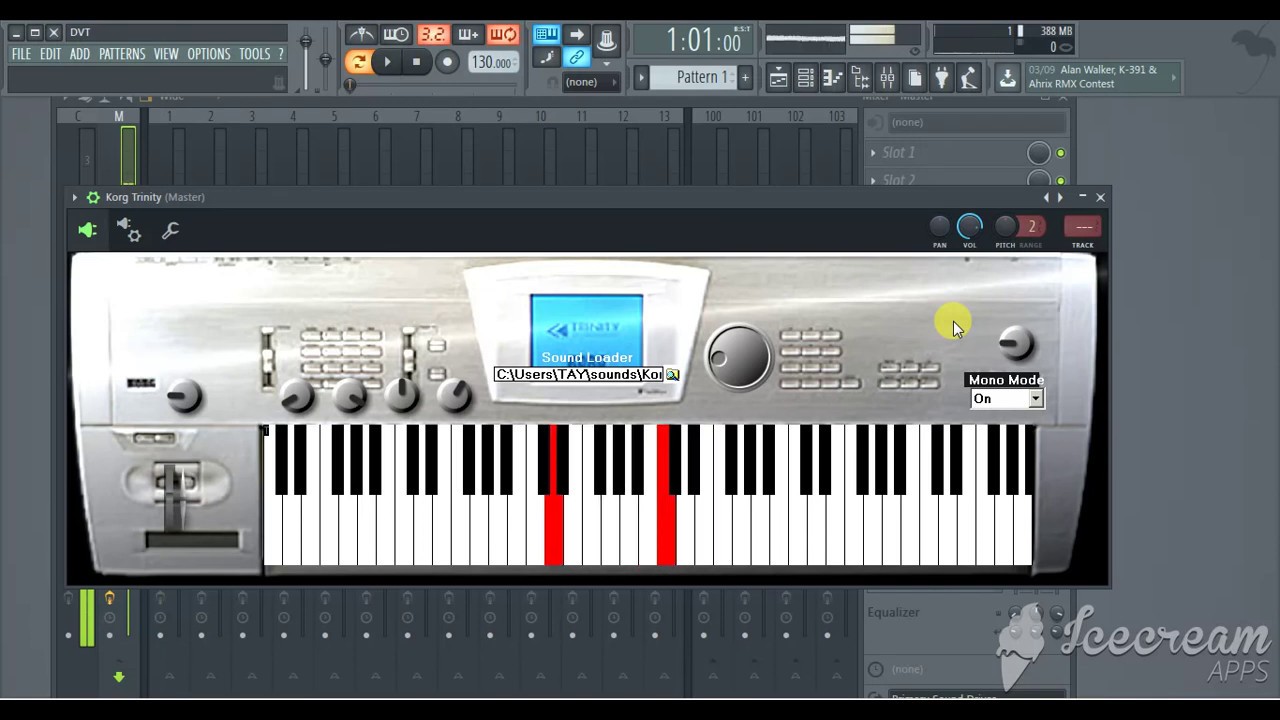This screenshot has width=1280, height=720.
Task: Expand the news panel arrow
Action: [x=1173, y=77]
